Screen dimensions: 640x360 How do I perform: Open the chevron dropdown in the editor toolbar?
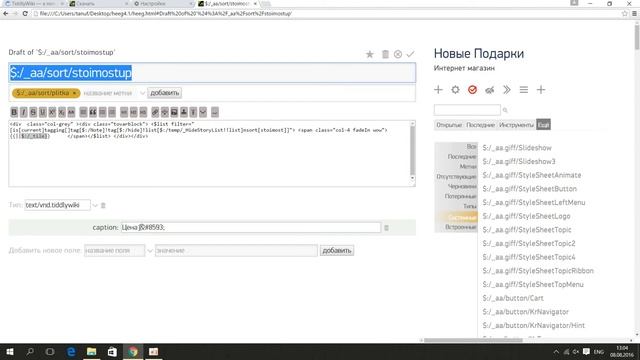pyautogui.click(x=203, y=112)
